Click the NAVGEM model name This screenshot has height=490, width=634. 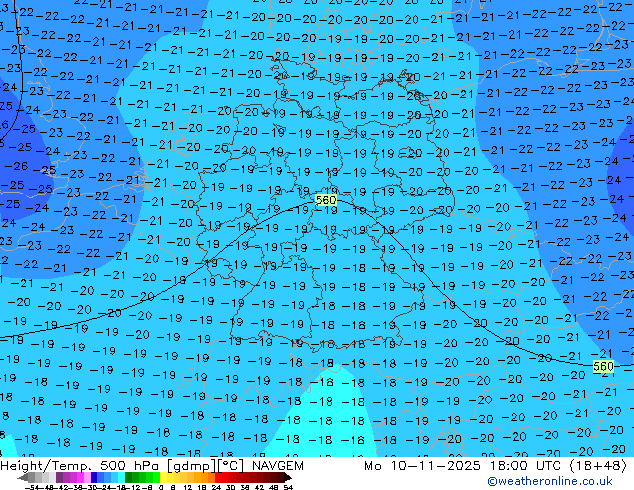278,466
